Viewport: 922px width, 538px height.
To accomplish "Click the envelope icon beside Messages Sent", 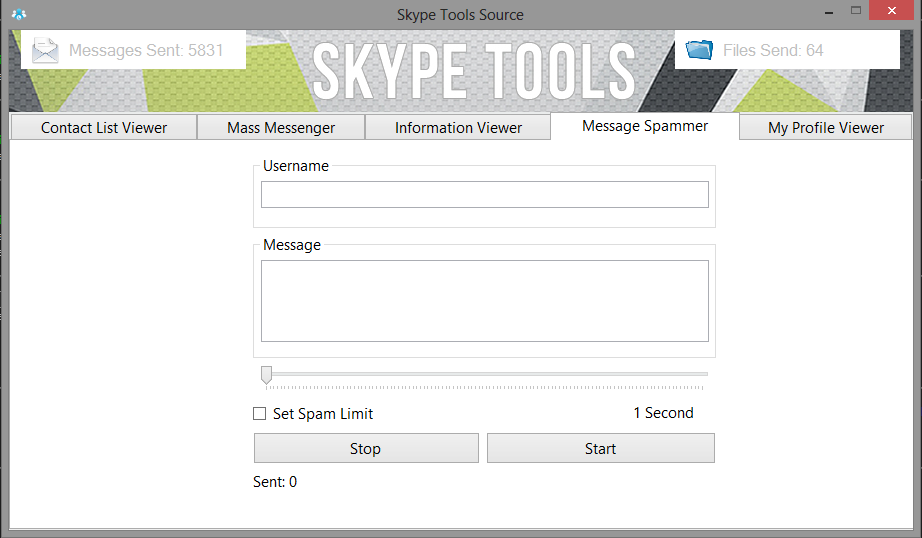I will tap(45, 50).
